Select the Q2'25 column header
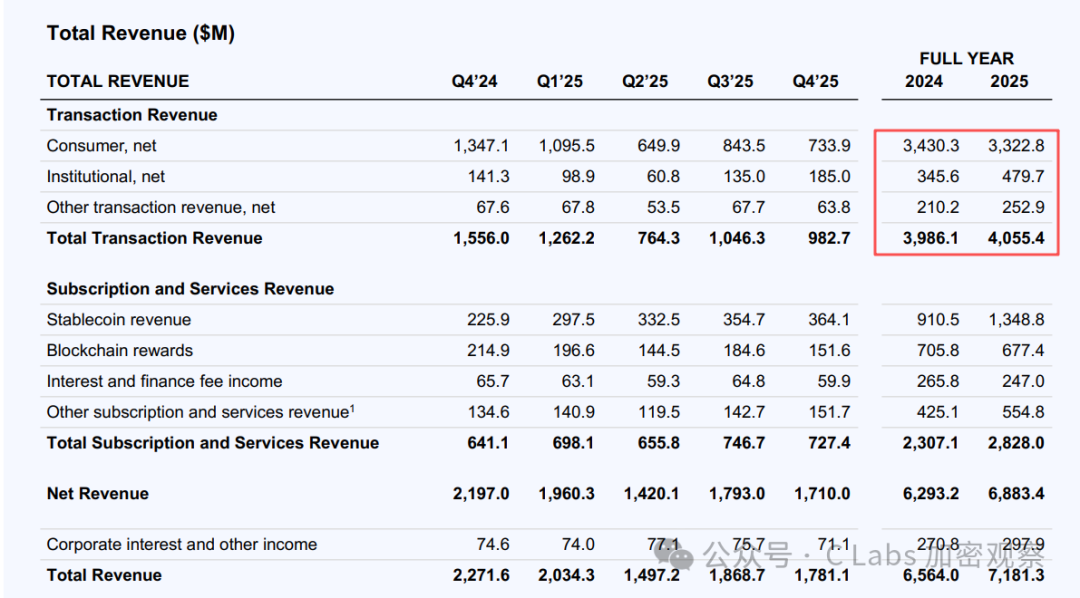Screen dimensions: 1080x598 [645, 82]
